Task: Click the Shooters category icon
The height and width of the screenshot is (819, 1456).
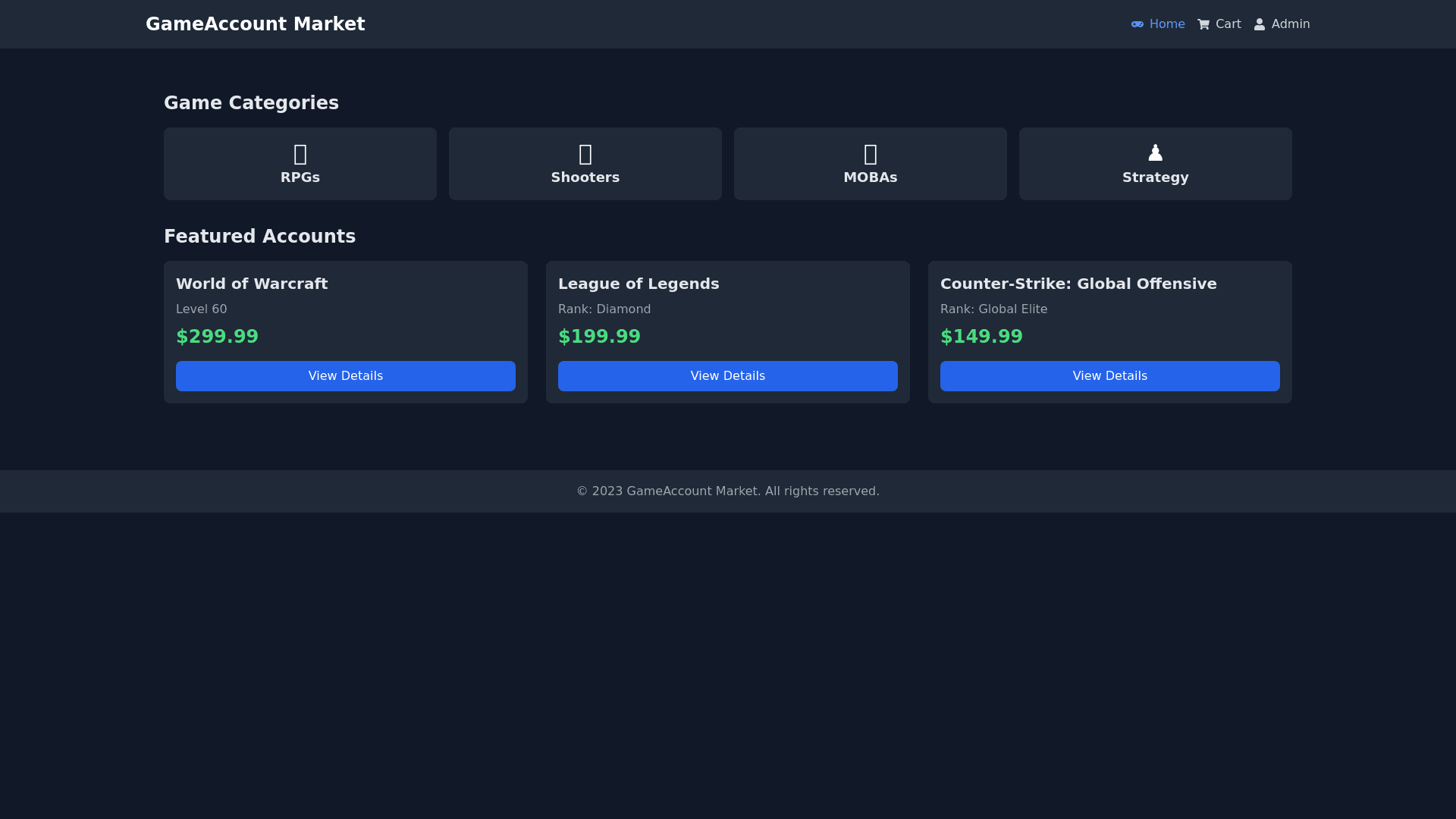Action: point(585,154)
